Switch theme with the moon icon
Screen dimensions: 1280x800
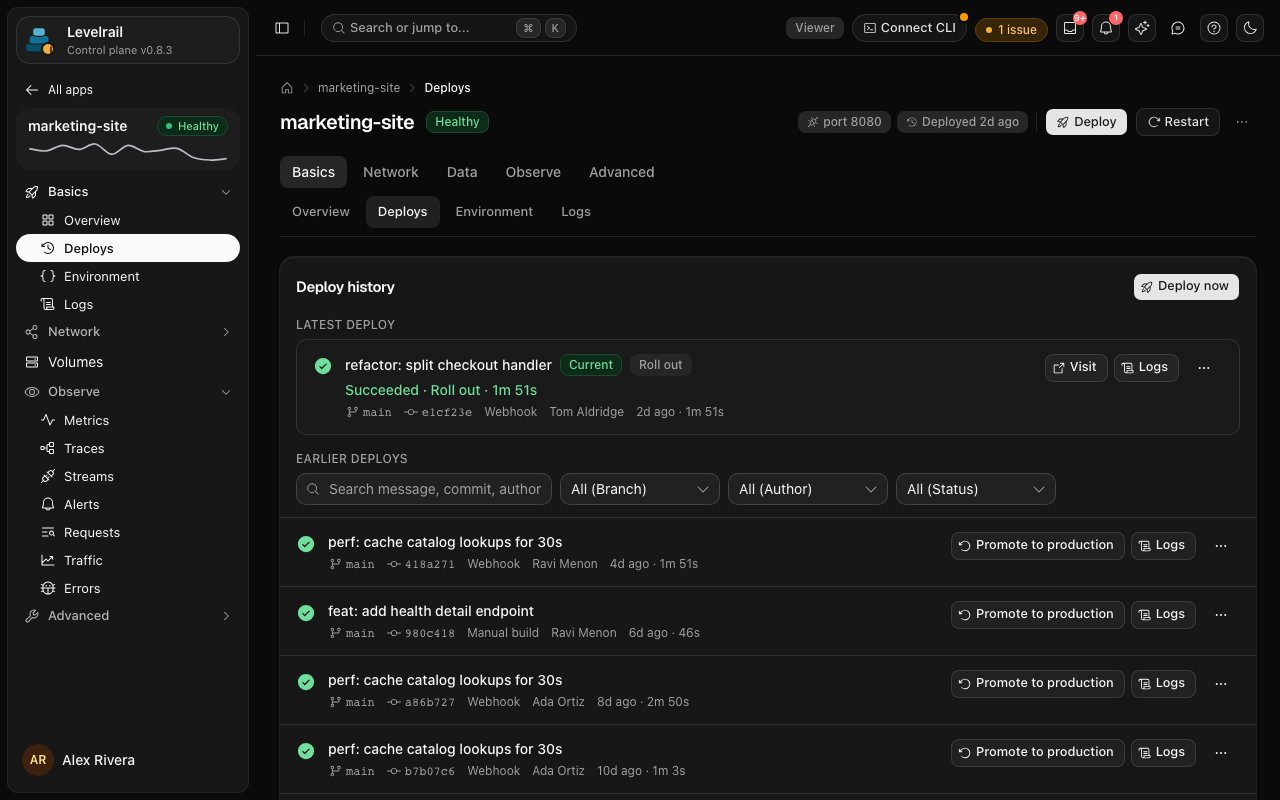click(1250, 28)
